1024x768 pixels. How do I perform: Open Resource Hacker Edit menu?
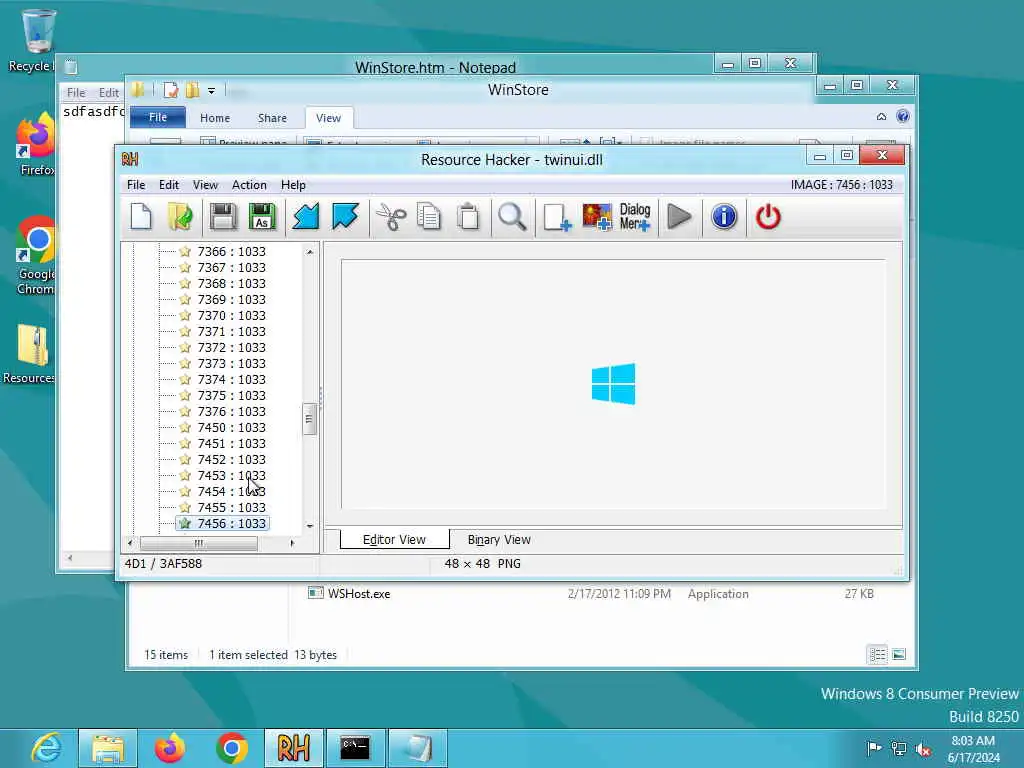pos(168,185)
